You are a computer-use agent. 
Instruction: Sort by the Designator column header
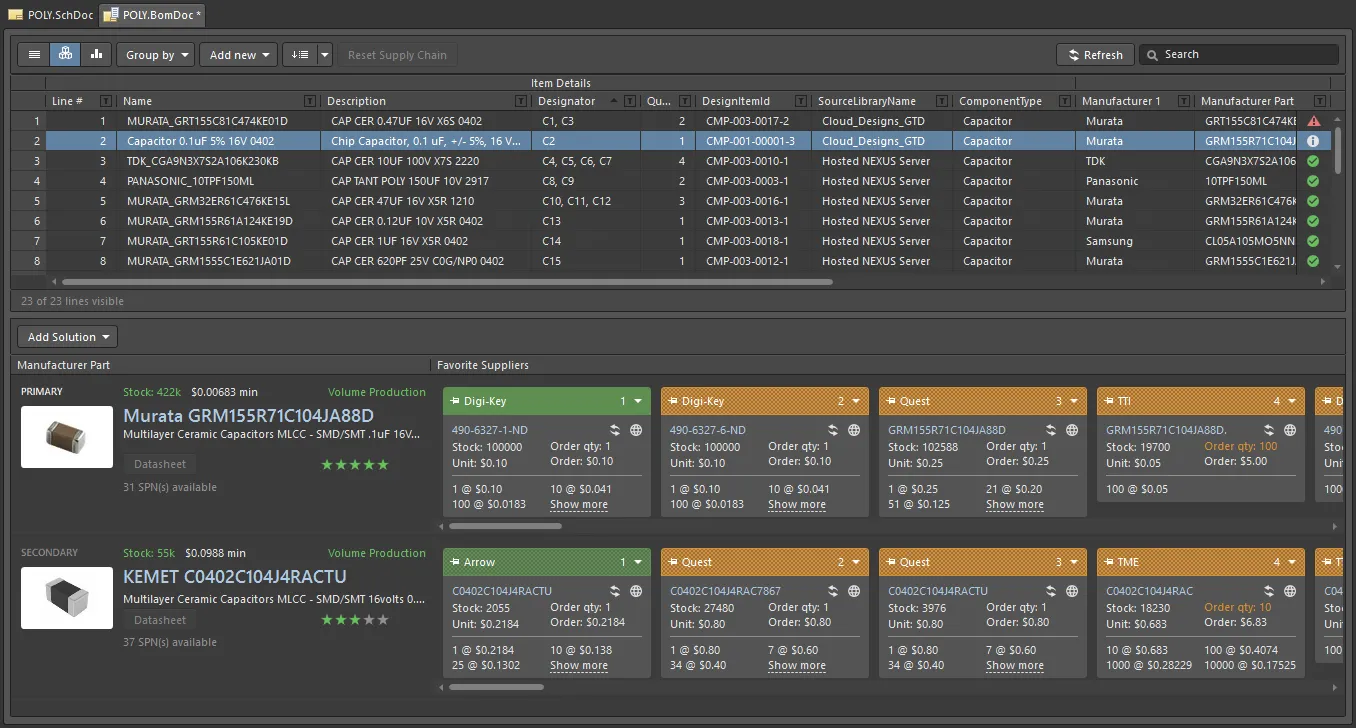point(567,101)
